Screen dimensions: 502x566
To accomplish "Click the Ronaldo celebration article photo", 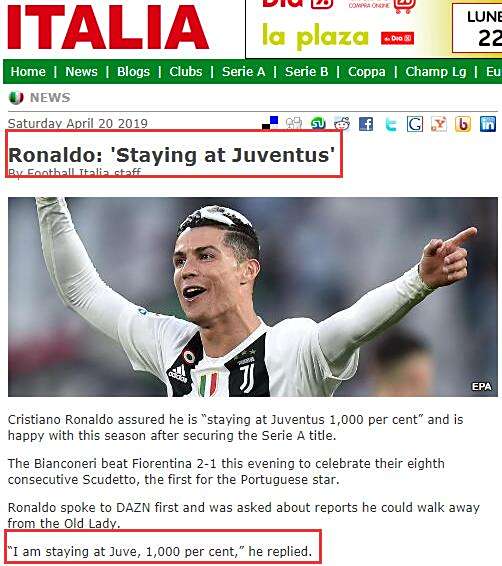I will (253, 297).
